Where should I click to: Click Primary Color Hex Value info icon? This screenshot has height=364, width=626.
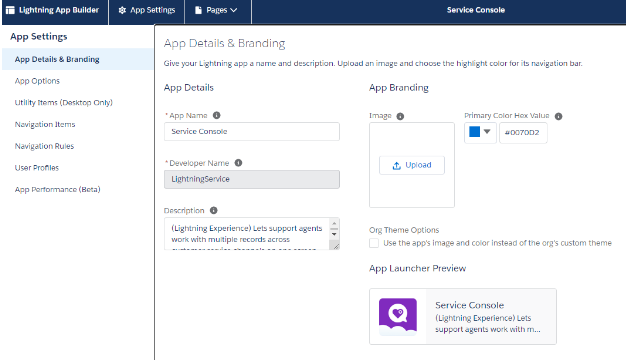[559, 116]
